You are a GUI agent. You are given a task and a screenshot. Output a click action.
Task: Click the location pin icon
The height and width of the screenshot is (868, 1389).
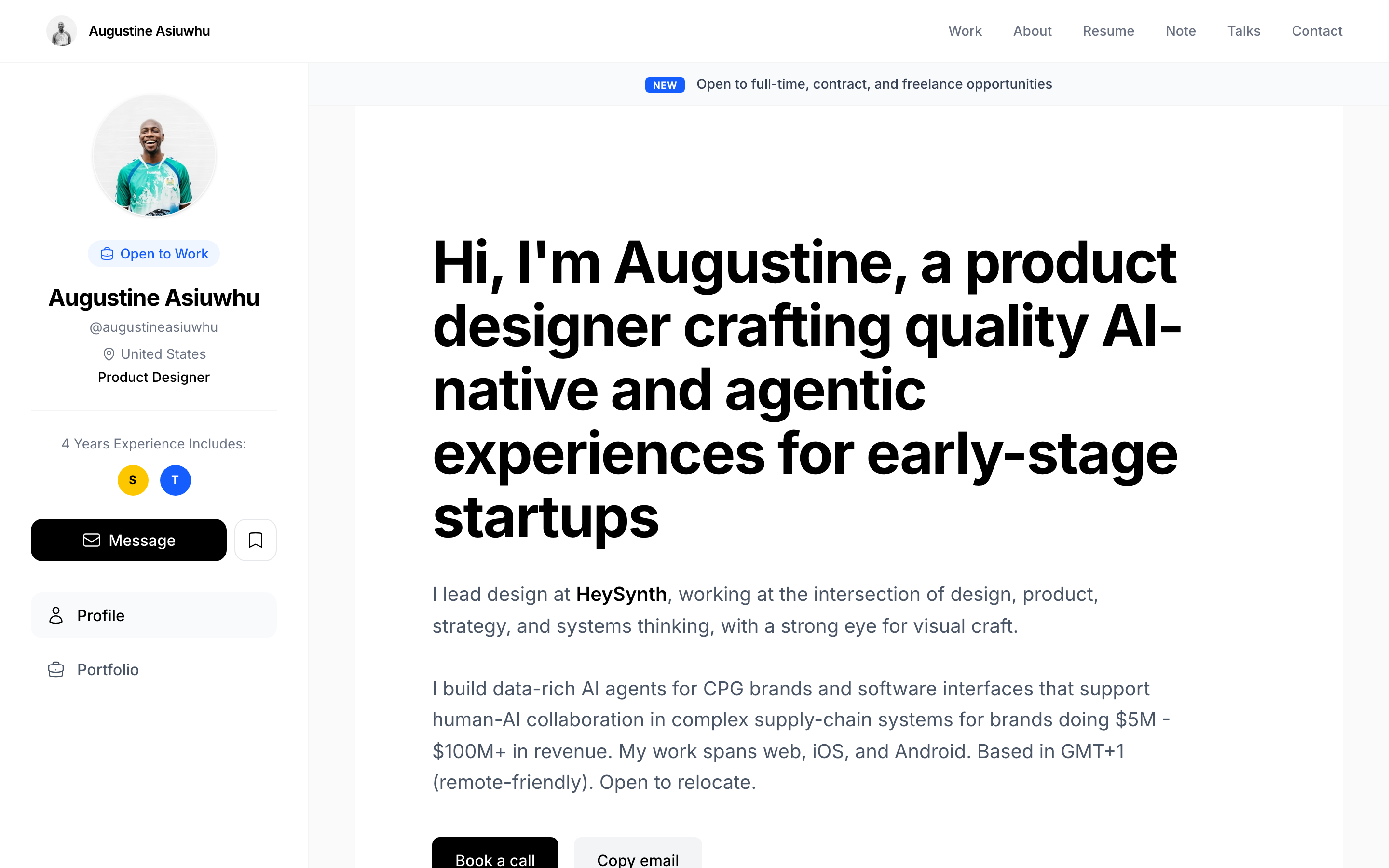pyautogui.click(x=109, y=354)
